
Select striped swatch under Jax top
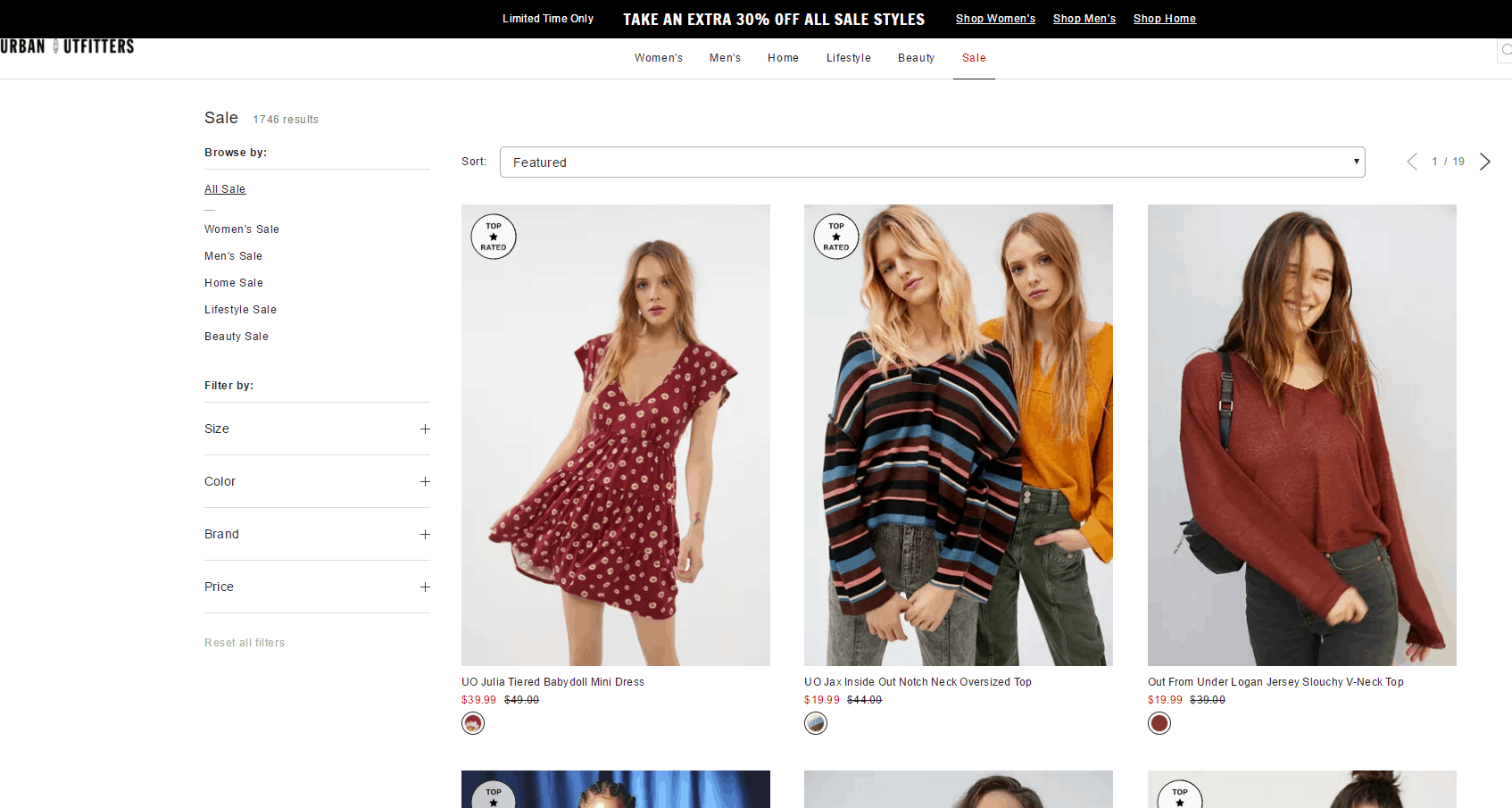point(816,723)
